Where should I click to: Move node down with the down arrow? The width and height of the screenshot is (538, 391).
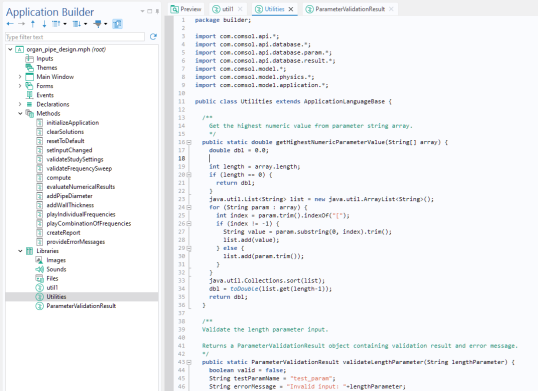(44, 24)
